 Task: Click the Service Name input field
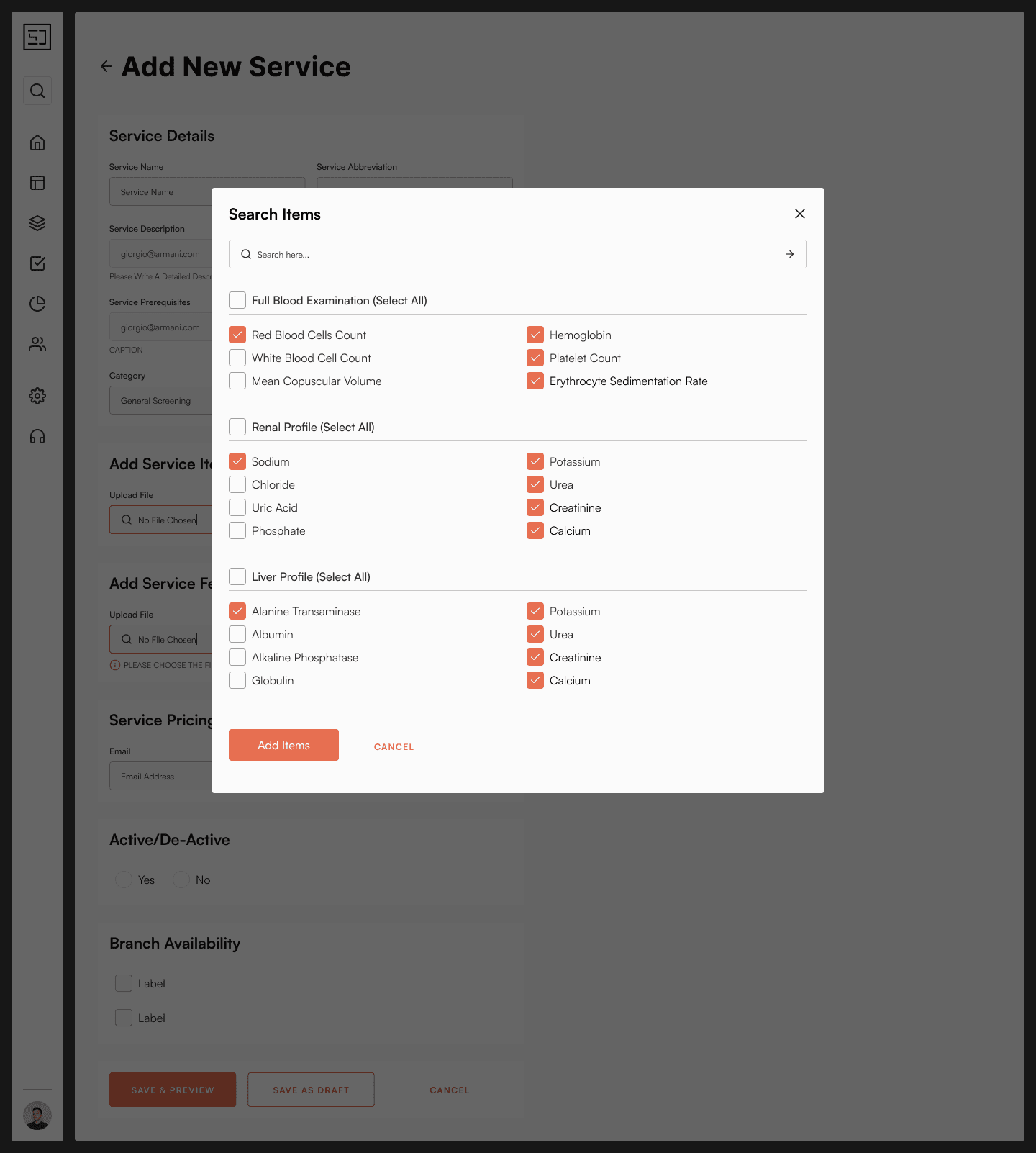coord(160,191)
